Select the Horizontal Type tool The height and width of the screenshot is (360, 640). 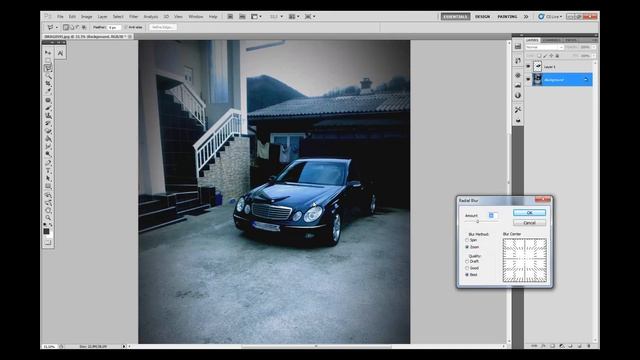(48, 171)
